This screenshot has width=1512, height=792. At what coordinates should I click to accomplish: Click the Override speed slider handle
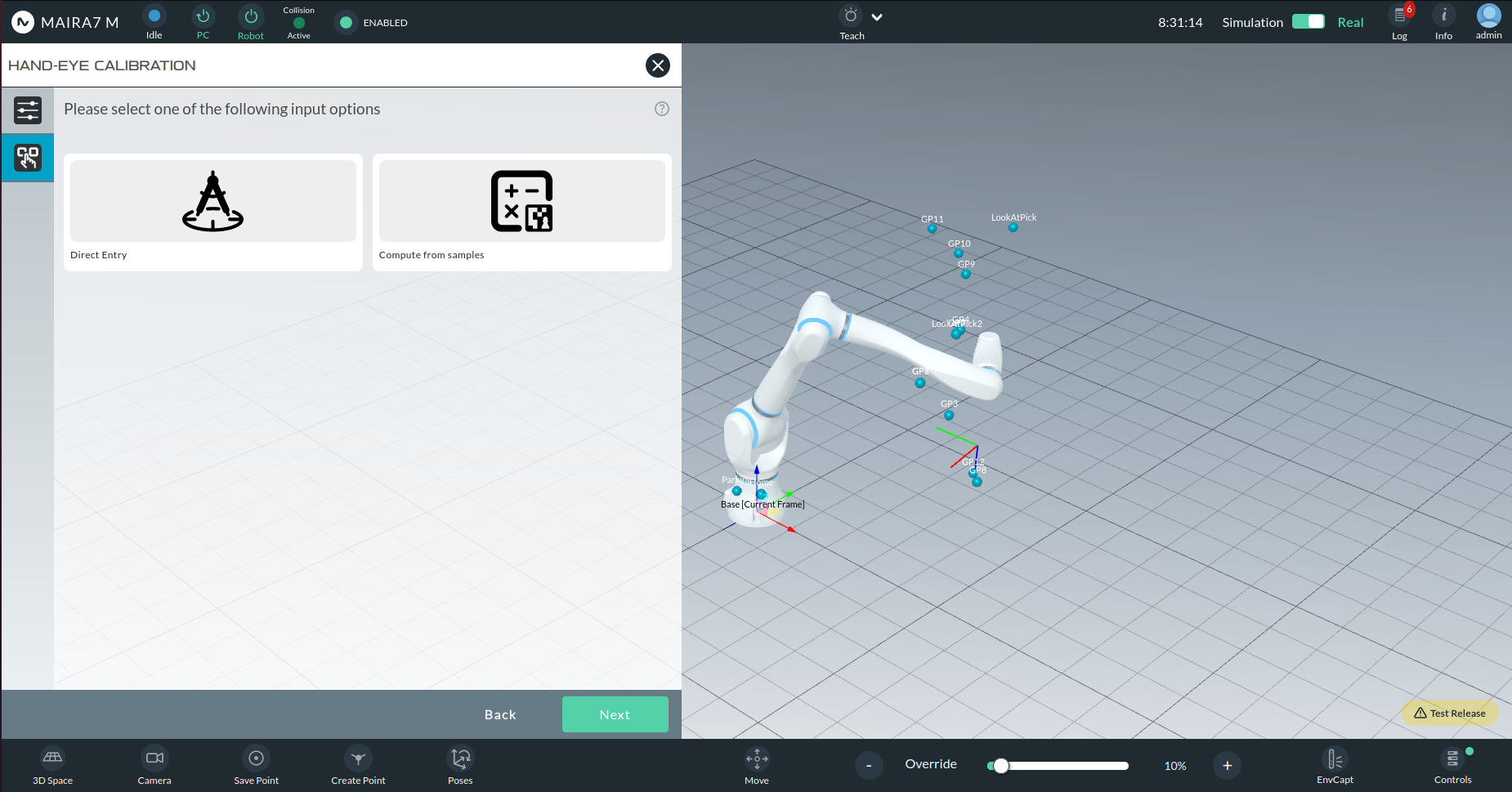1001,766
